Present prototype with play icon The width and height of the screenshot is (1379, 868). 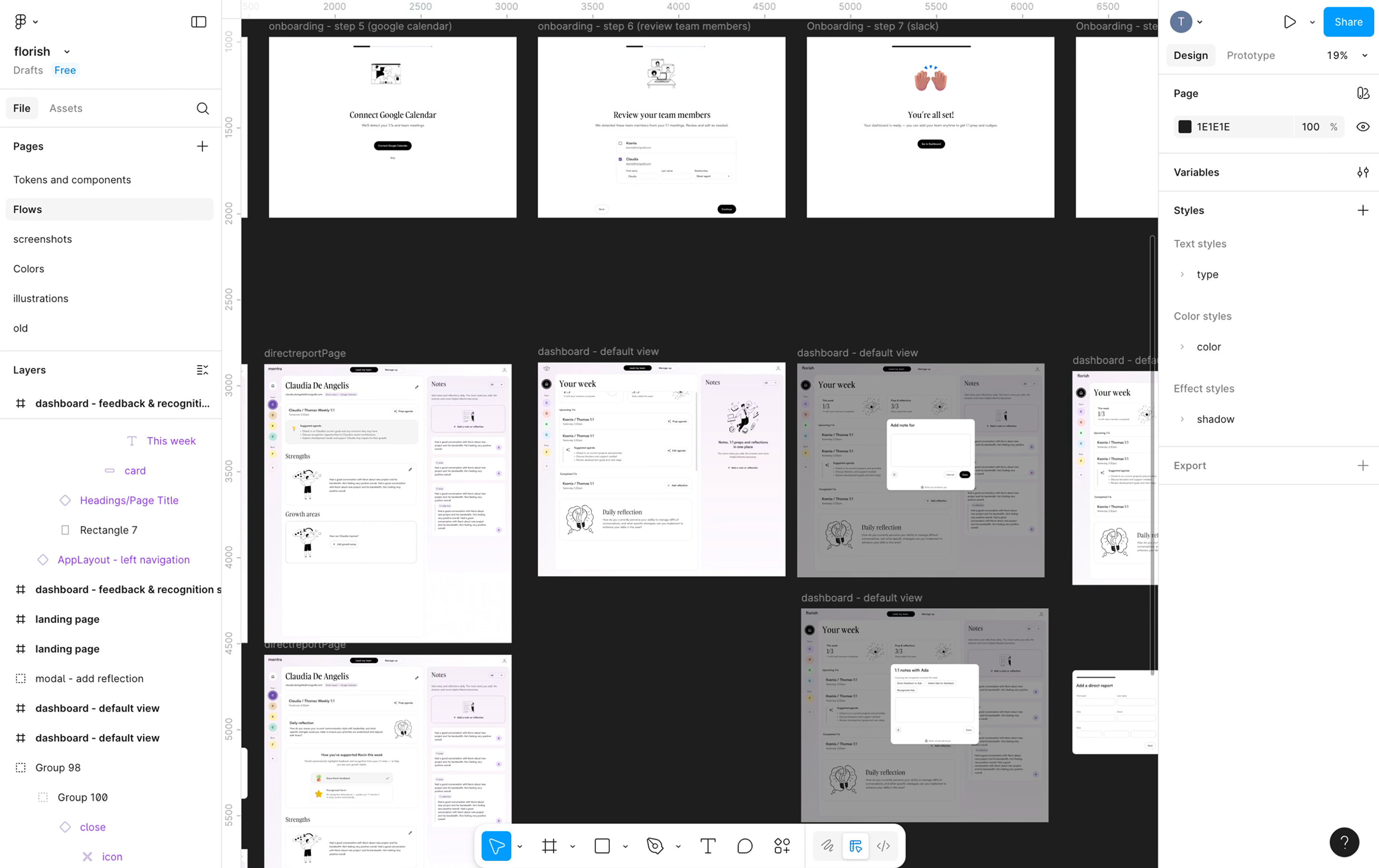tap(1290, 22)
